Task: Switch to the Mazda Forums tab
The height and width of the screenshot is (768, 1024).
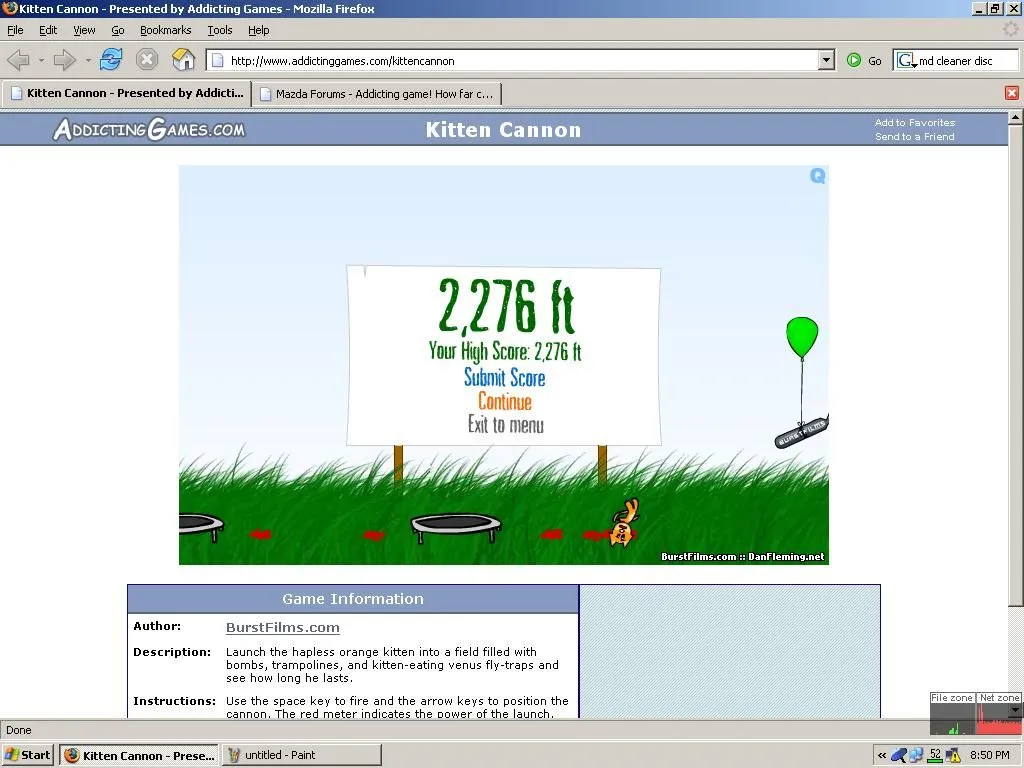Action: [x=377, y=94]
